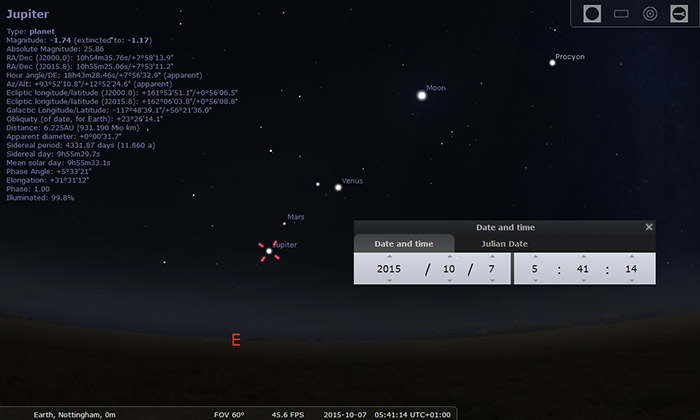This screenshot has height=420, width=700.
Task: Select the star Procyon
Action: point(552,62)
